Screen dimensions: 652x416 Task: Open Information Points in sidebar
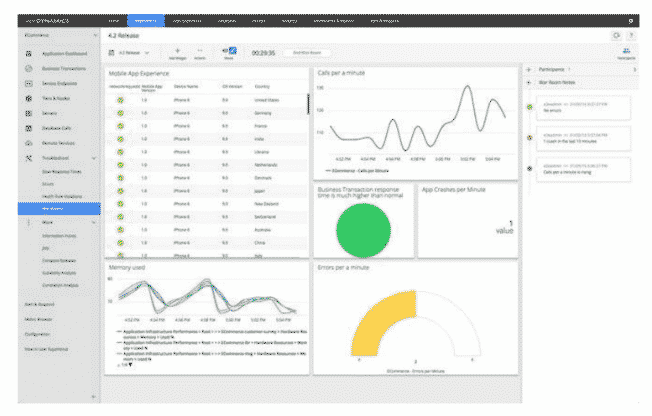pos(59,236)
